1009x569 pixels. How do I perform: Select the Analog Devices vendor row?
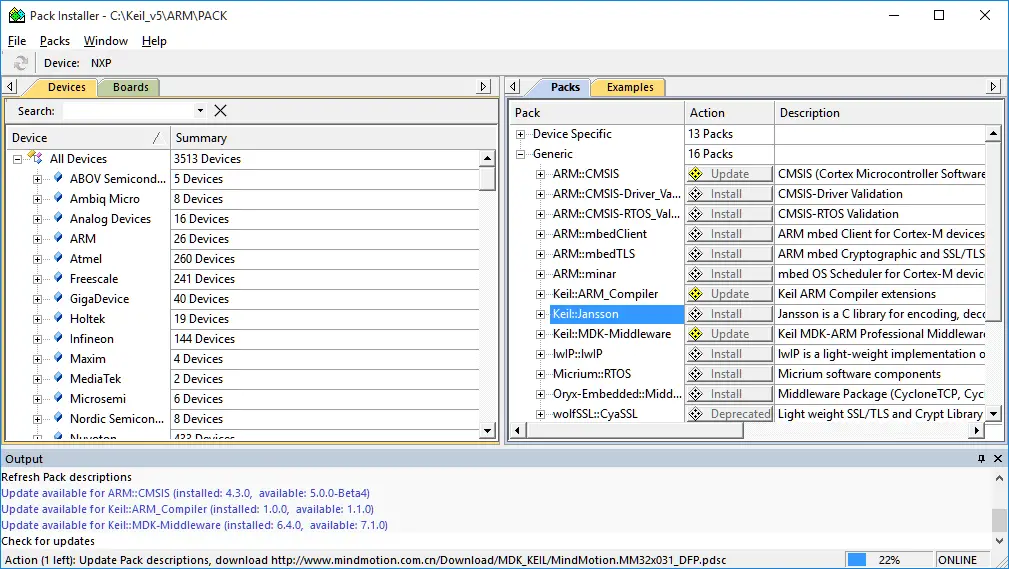click(x=110, y=219)
